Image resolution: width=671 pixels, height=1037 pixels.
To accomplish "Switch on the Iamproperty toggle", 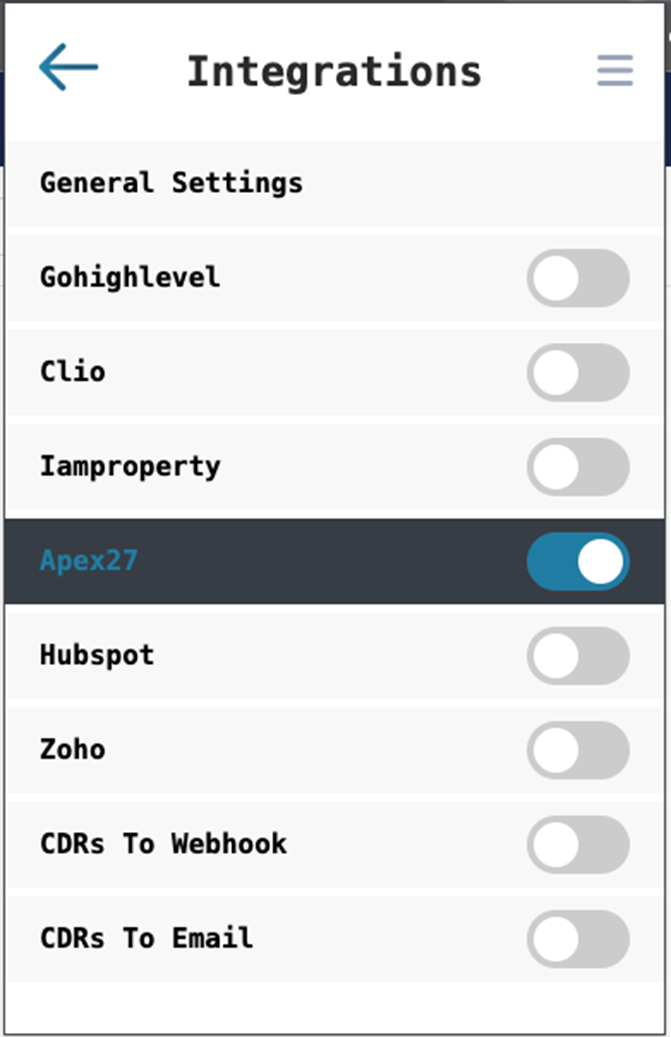I will (x=578, y=466).
